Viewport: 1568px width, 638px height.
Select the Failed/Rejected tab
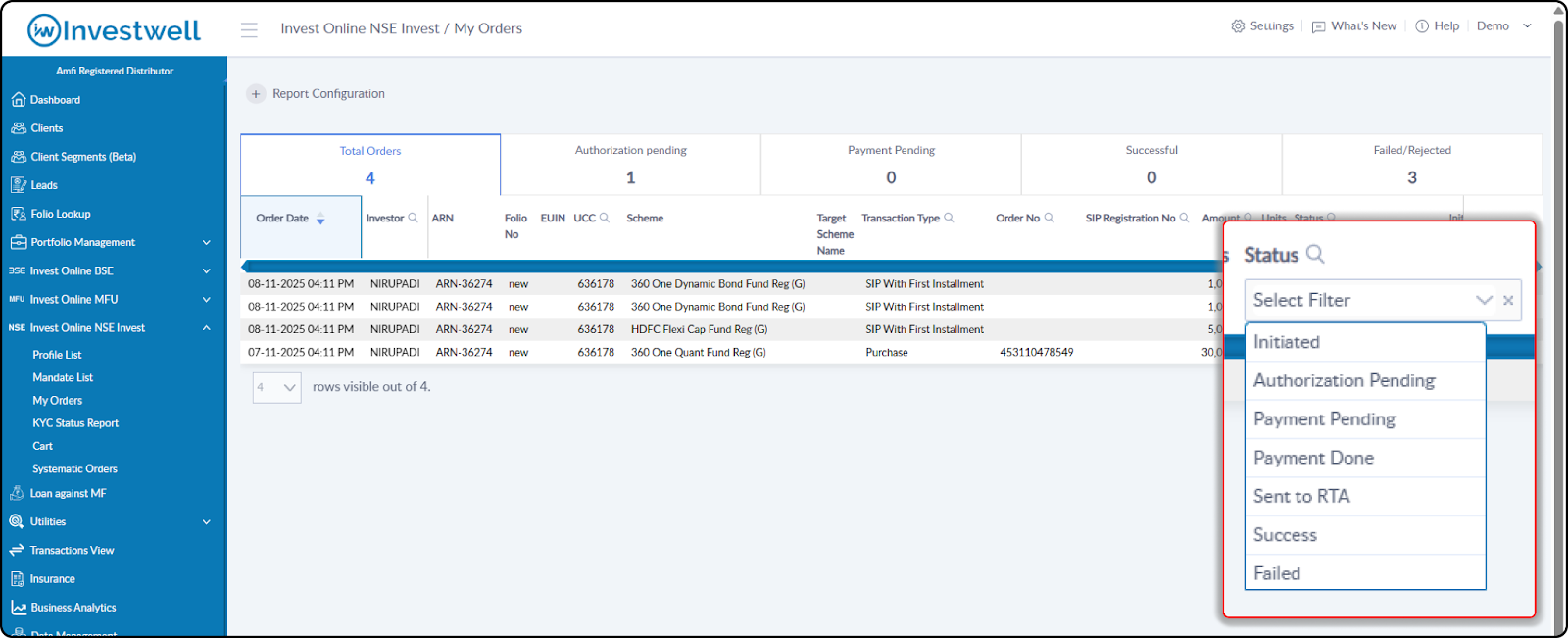click(x=1411, y=165)
